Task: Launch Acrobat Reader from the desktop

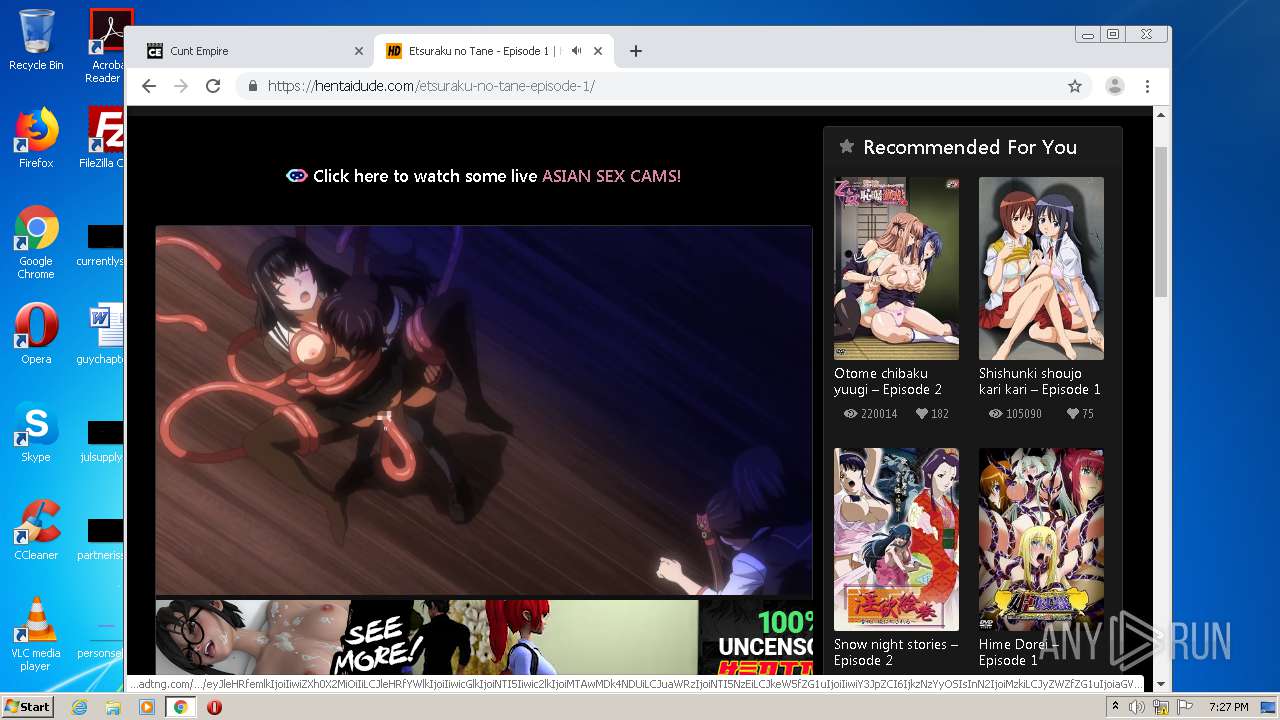Action: (106, 46)
